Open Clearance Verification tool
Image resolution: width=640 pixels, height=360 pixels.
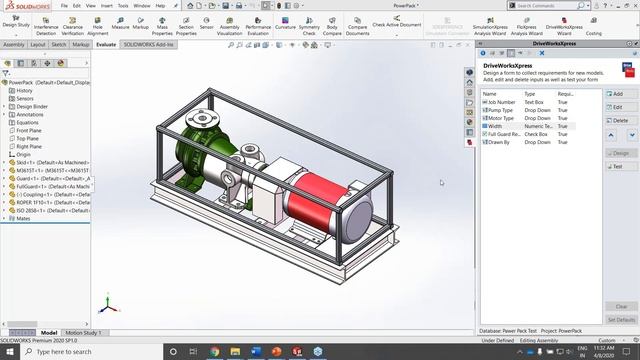click(x=73, y=26)
